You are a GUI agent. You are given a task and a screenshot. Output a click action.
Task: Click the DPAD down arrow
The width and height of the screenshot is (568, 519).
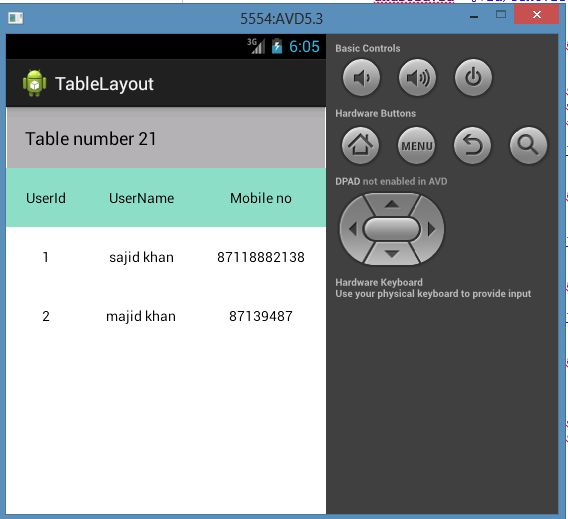point(392,254)
